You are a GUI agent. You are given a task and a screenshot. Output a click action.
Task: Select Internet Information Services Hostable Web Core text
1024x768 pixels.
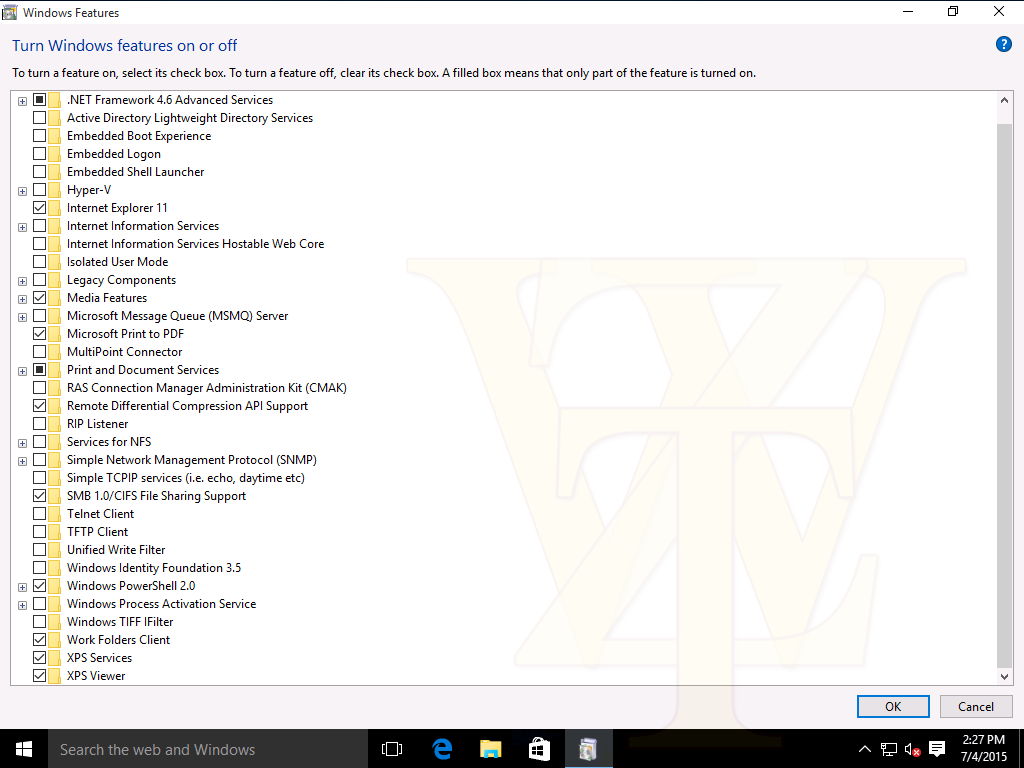point(195,244)
